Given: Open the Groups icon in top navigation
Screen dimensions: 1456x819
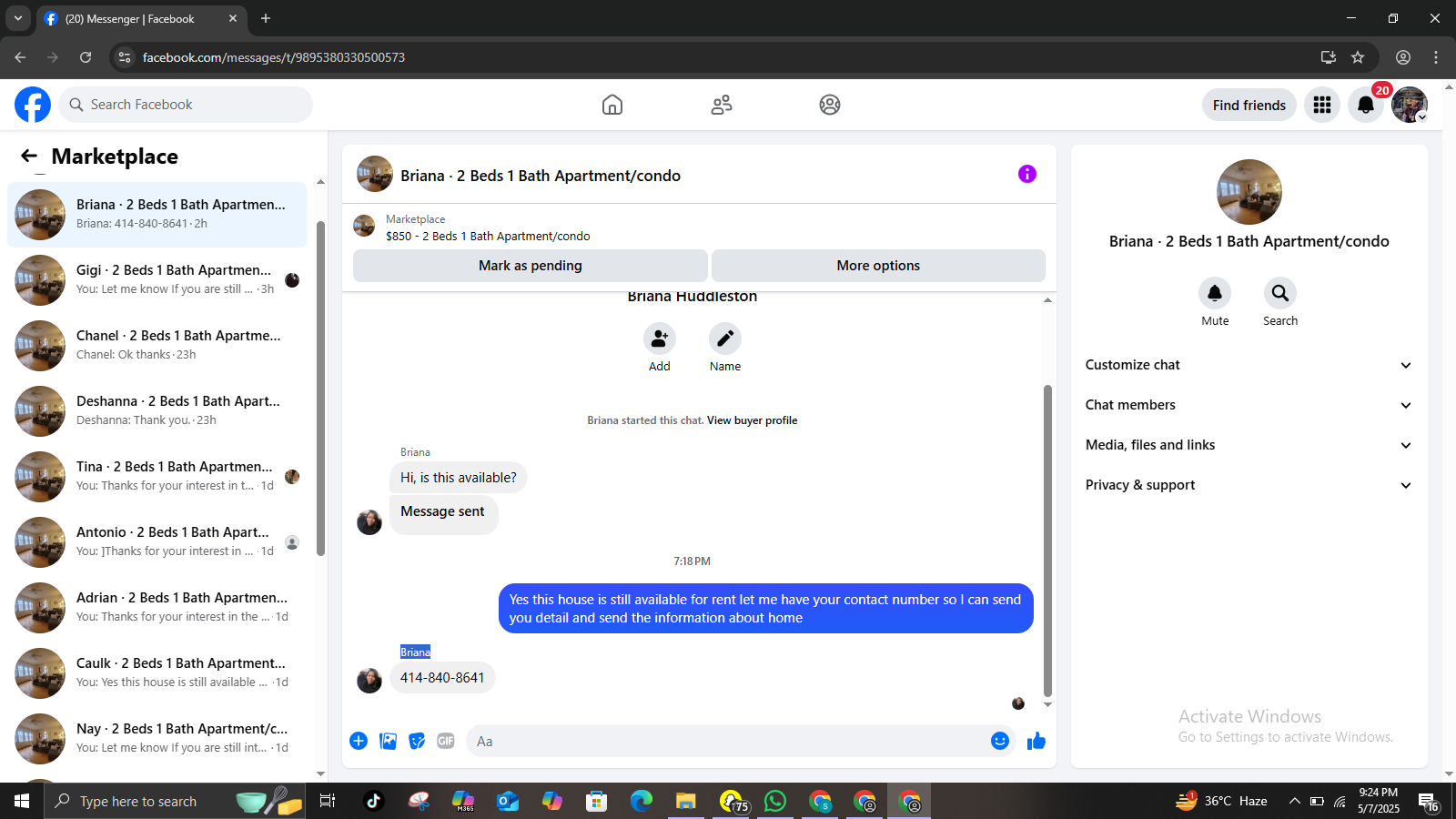Looking at the screenshot, I should (x=830, y=105).
